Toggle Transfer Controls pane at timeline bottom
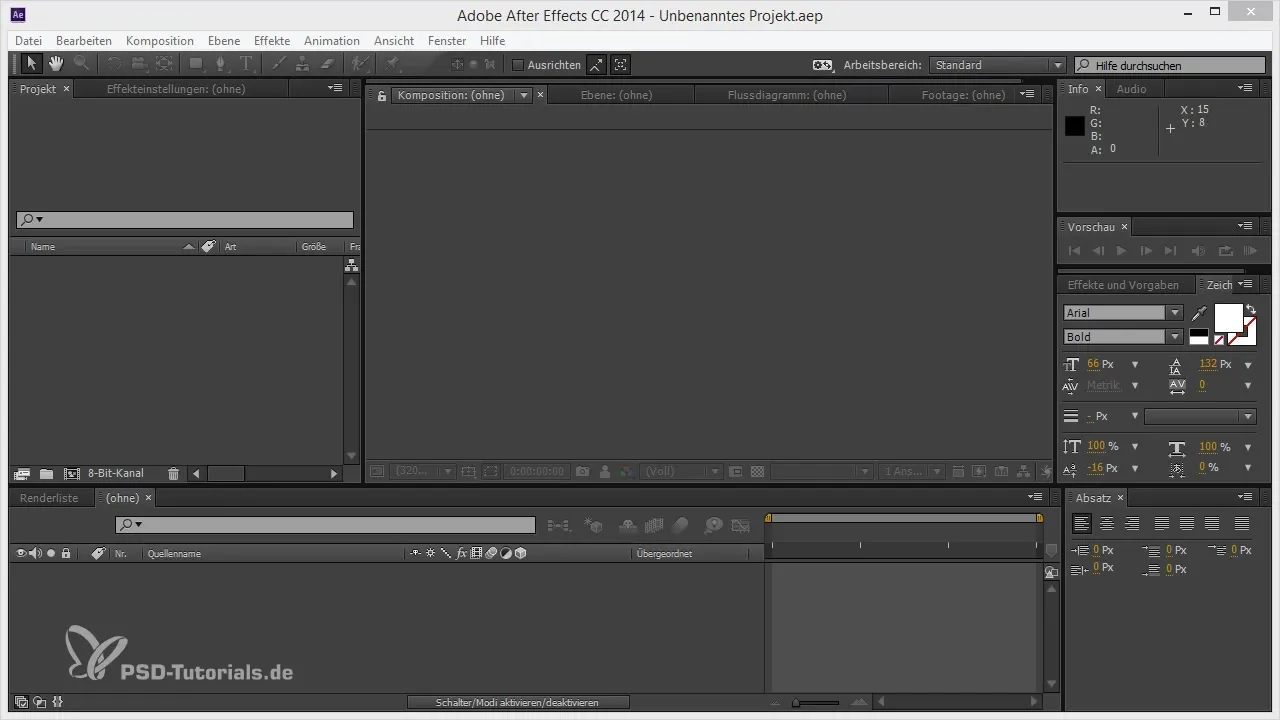1280x720 pixels. [39, 702]
